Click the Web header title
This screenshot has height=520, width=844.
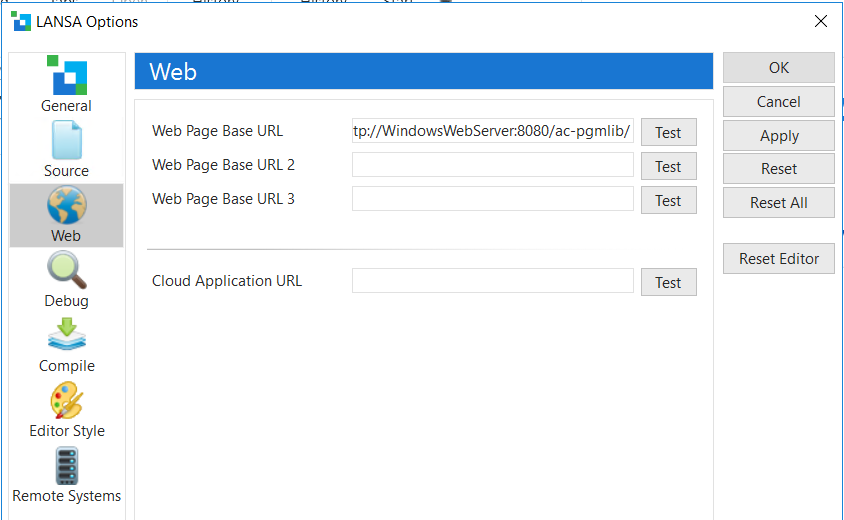click(173, 72)
